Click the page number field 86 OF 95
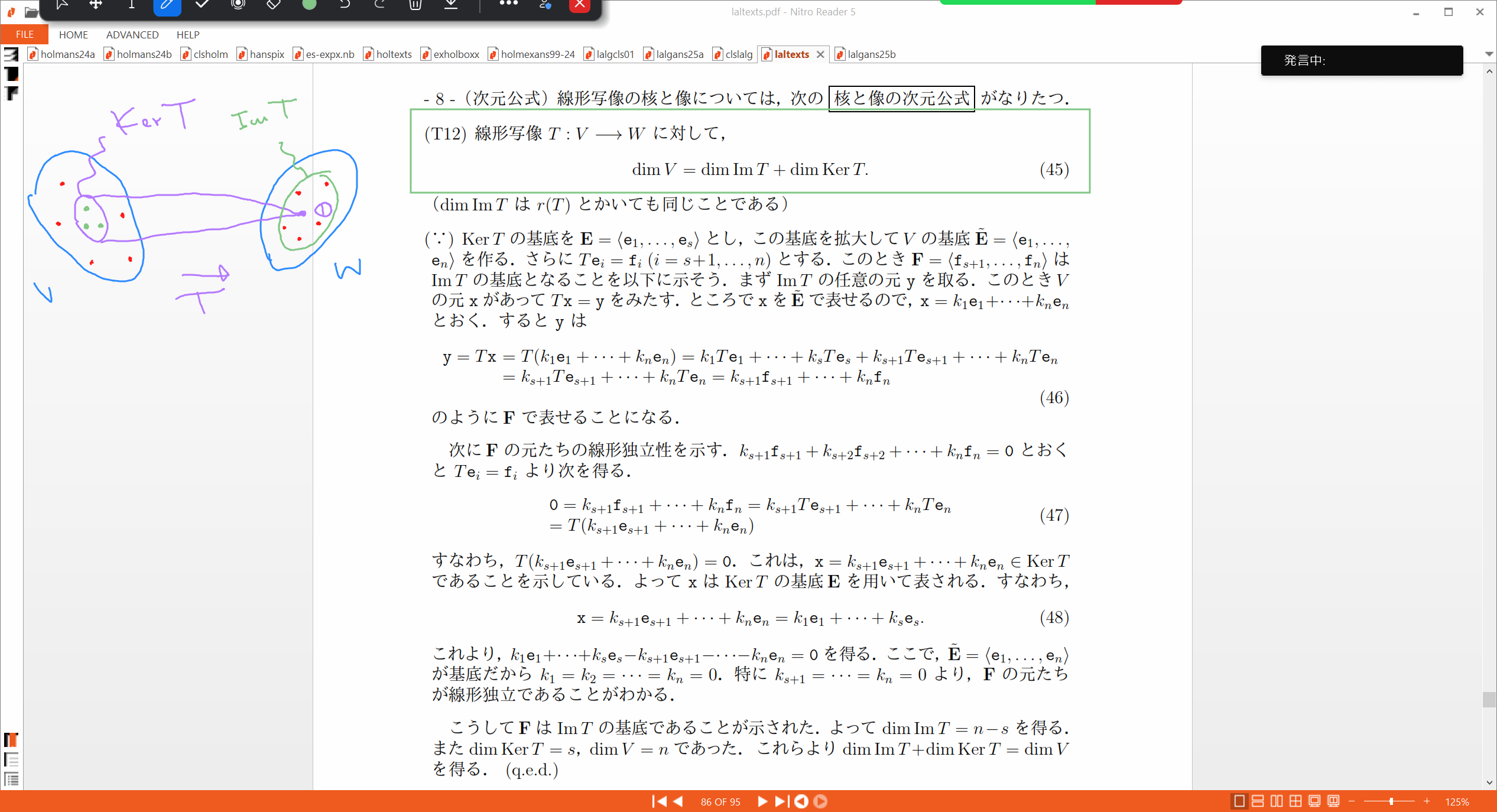 point(720,802)
